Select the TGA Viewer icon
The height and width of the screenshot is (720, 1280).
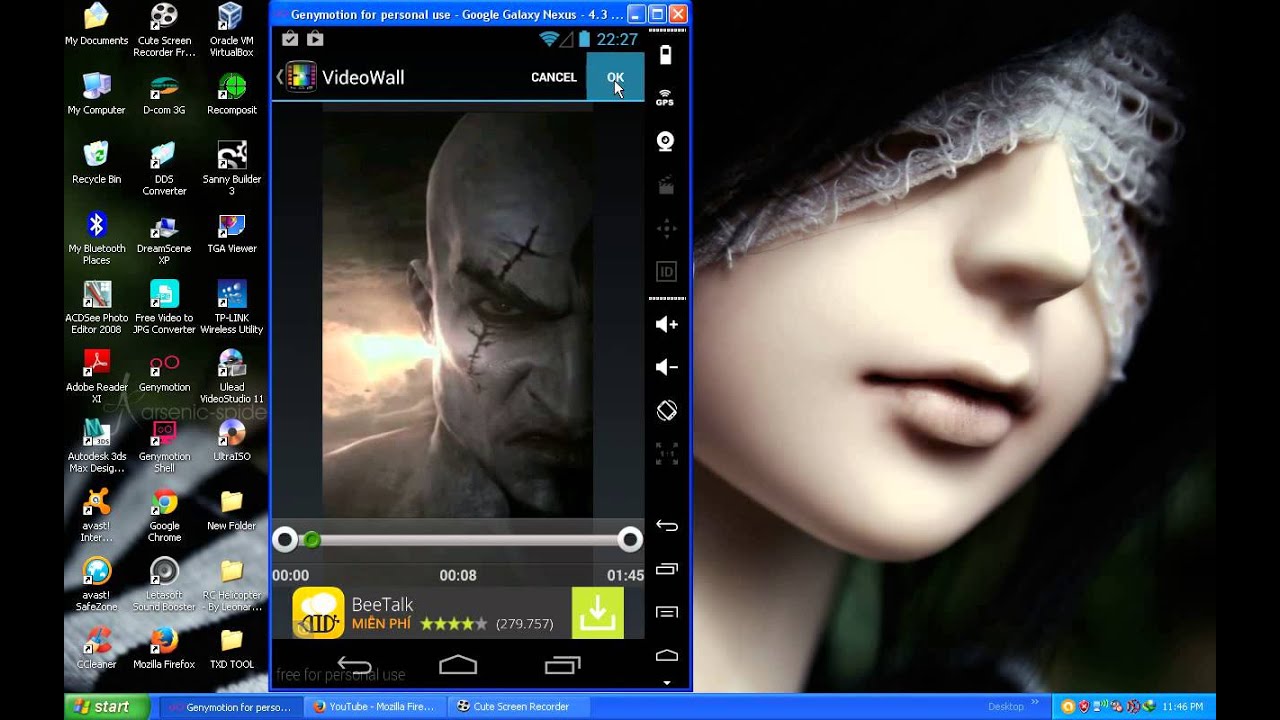pos(232,231)
